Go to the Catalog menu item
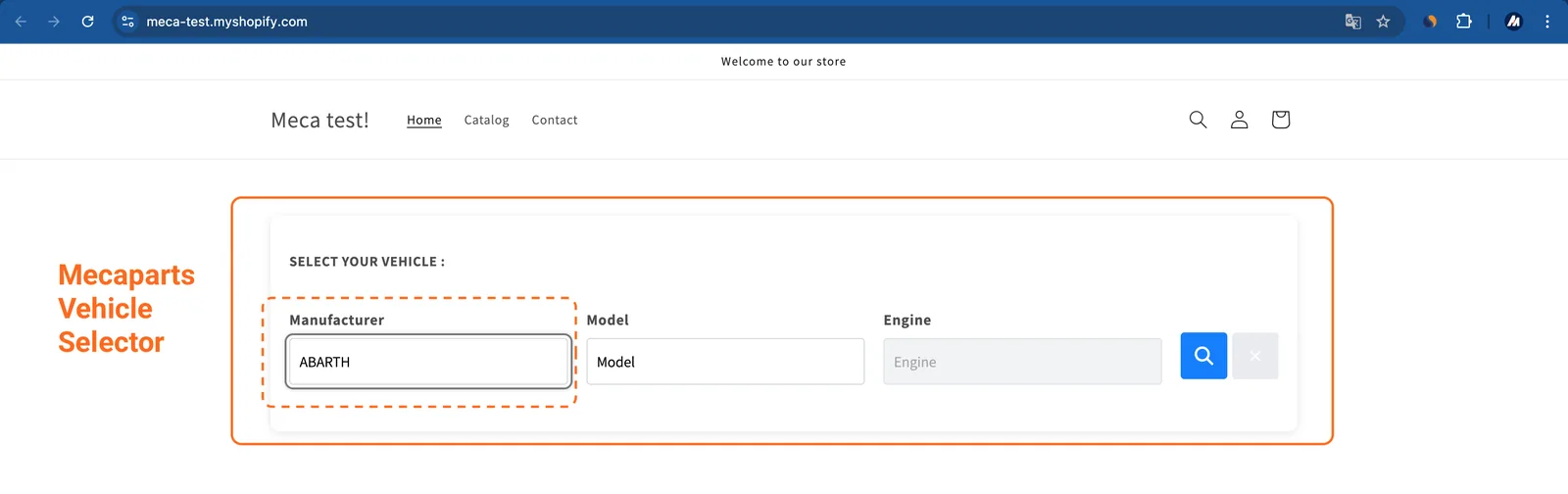This screenshot has width=1568, height=494. (x=486, y=120)
